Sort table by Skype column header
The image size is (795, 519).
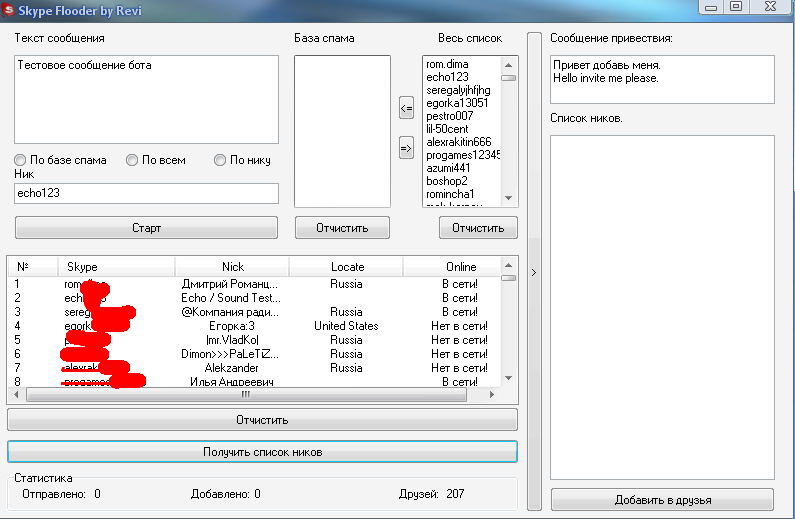click(116, 267)
